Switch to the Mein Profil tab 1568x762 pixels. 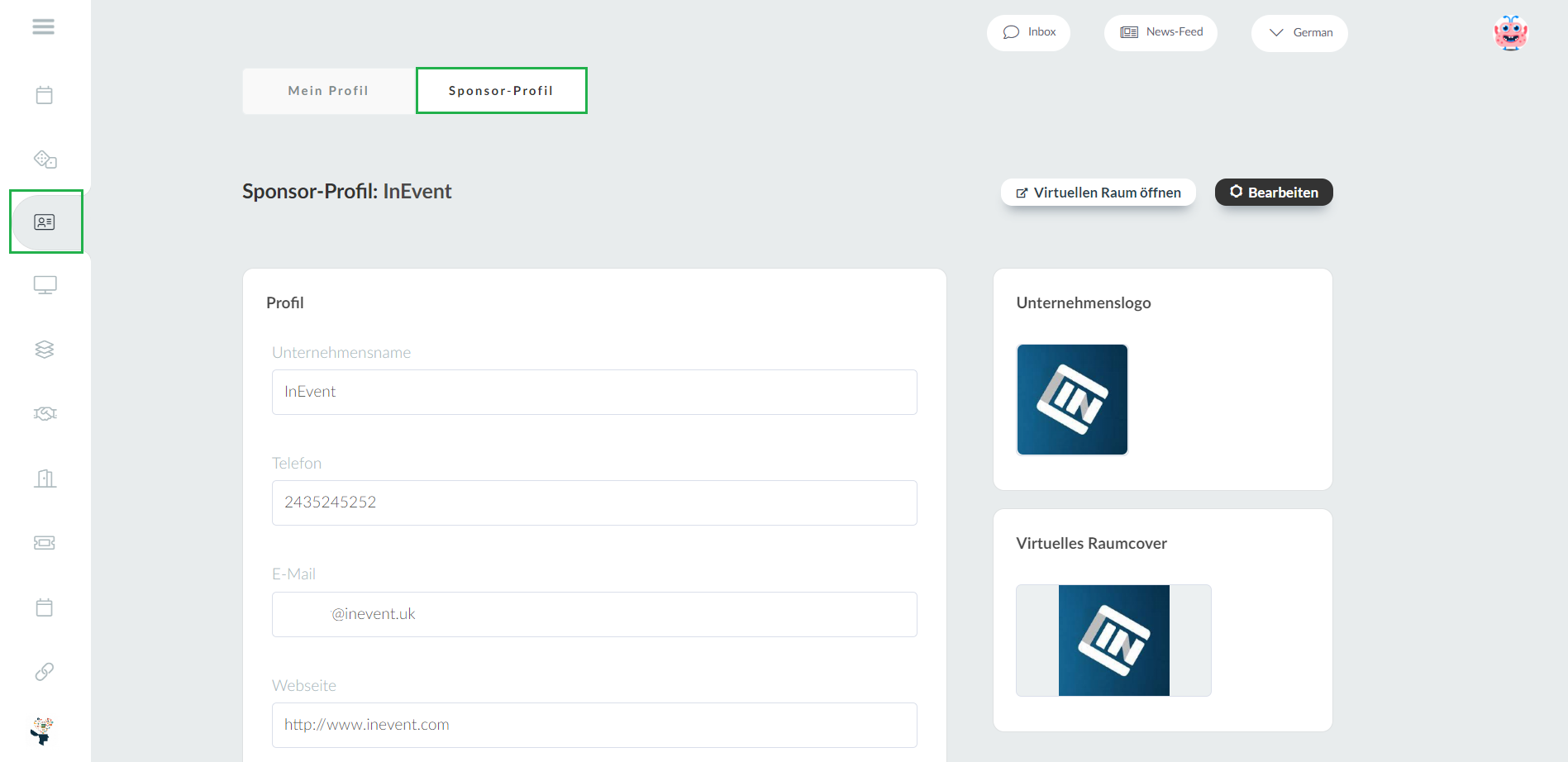click(328, 91)
